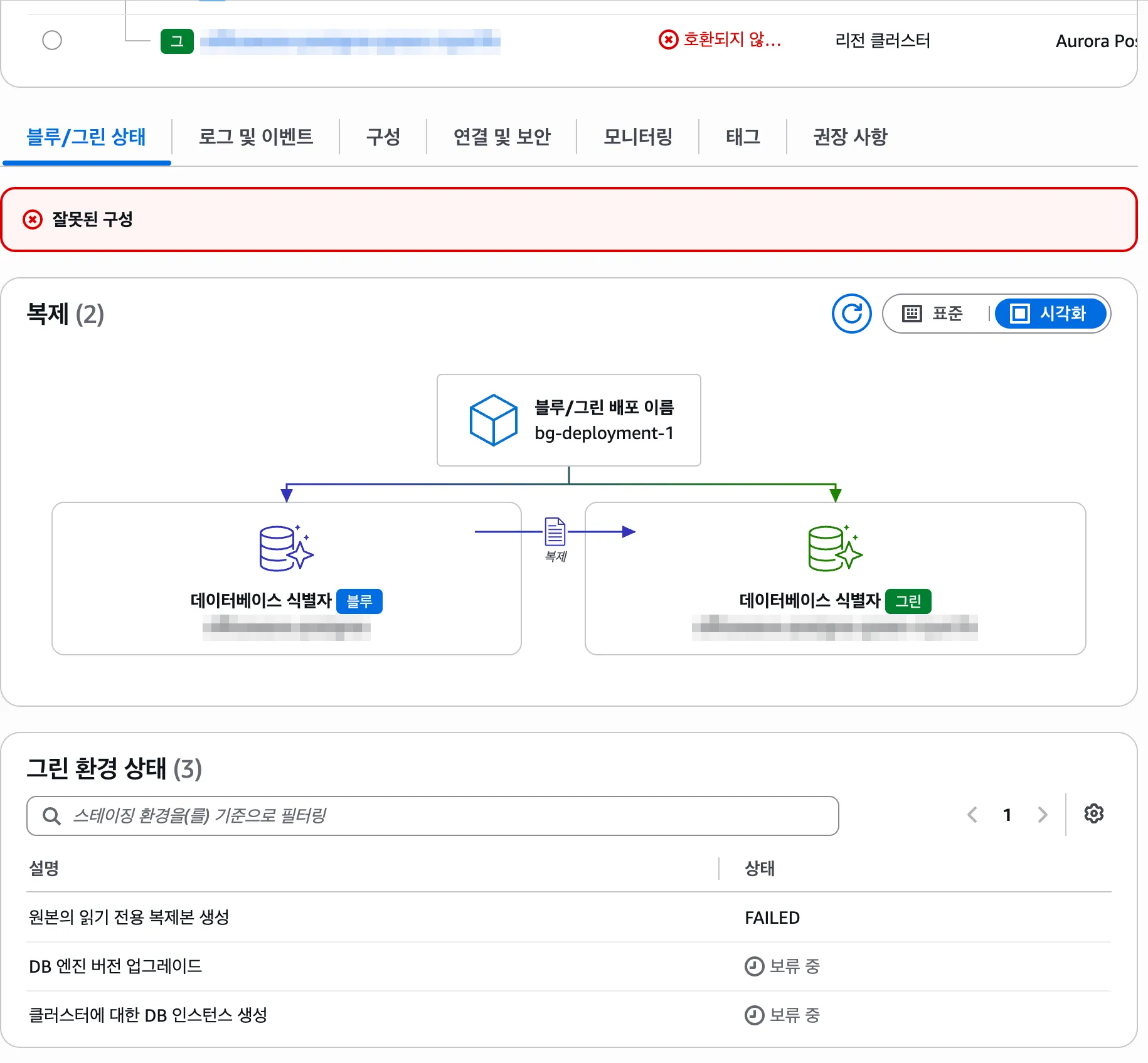Select the radio button for the green cluster row
The image size is (1148, 1063).
(52, 41)
